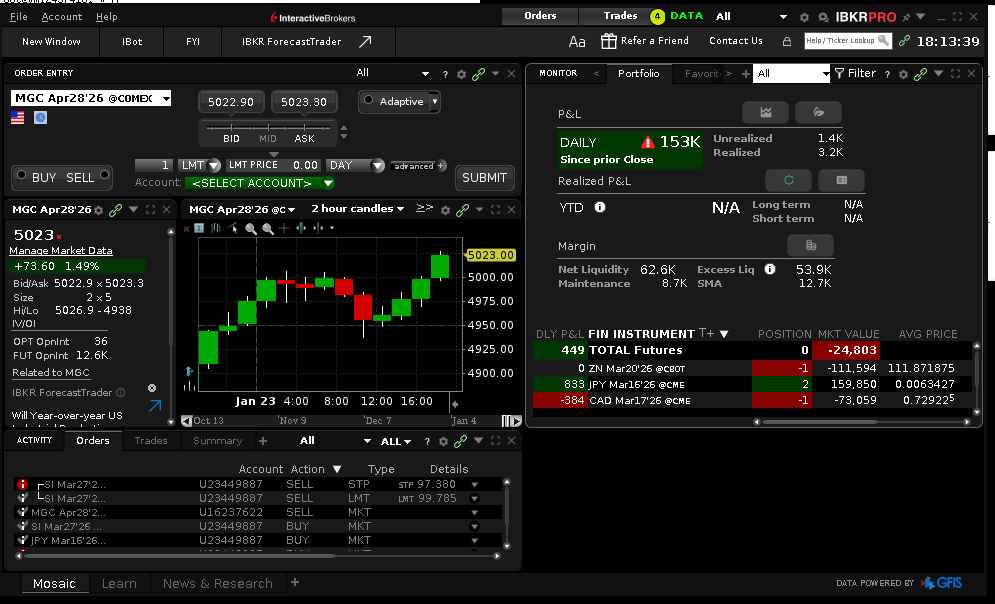Screen dimensions: 995x604
Task: Open the Order Entry configuration gear
Action: click(x=461, y=74)
